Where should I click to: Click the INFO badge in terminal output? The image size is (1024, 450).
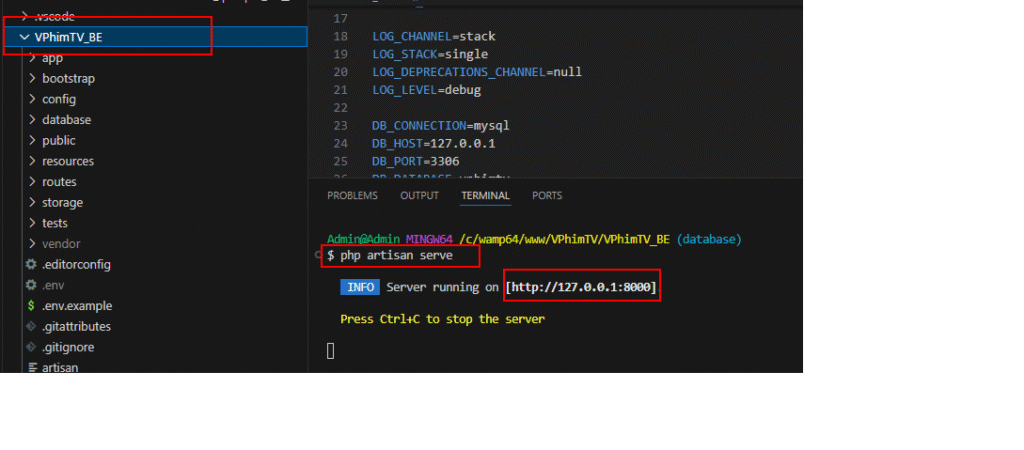pos(360,287)
